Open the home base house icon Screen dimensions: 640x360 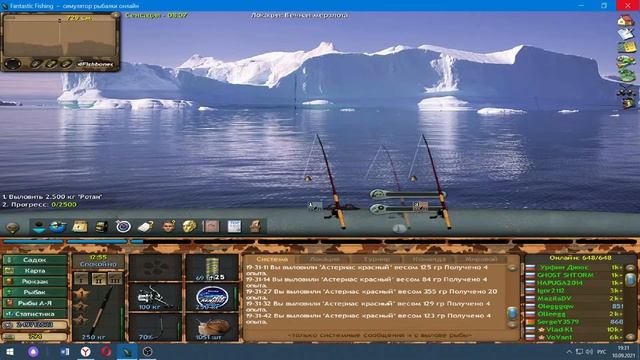[x=625, y=20]
